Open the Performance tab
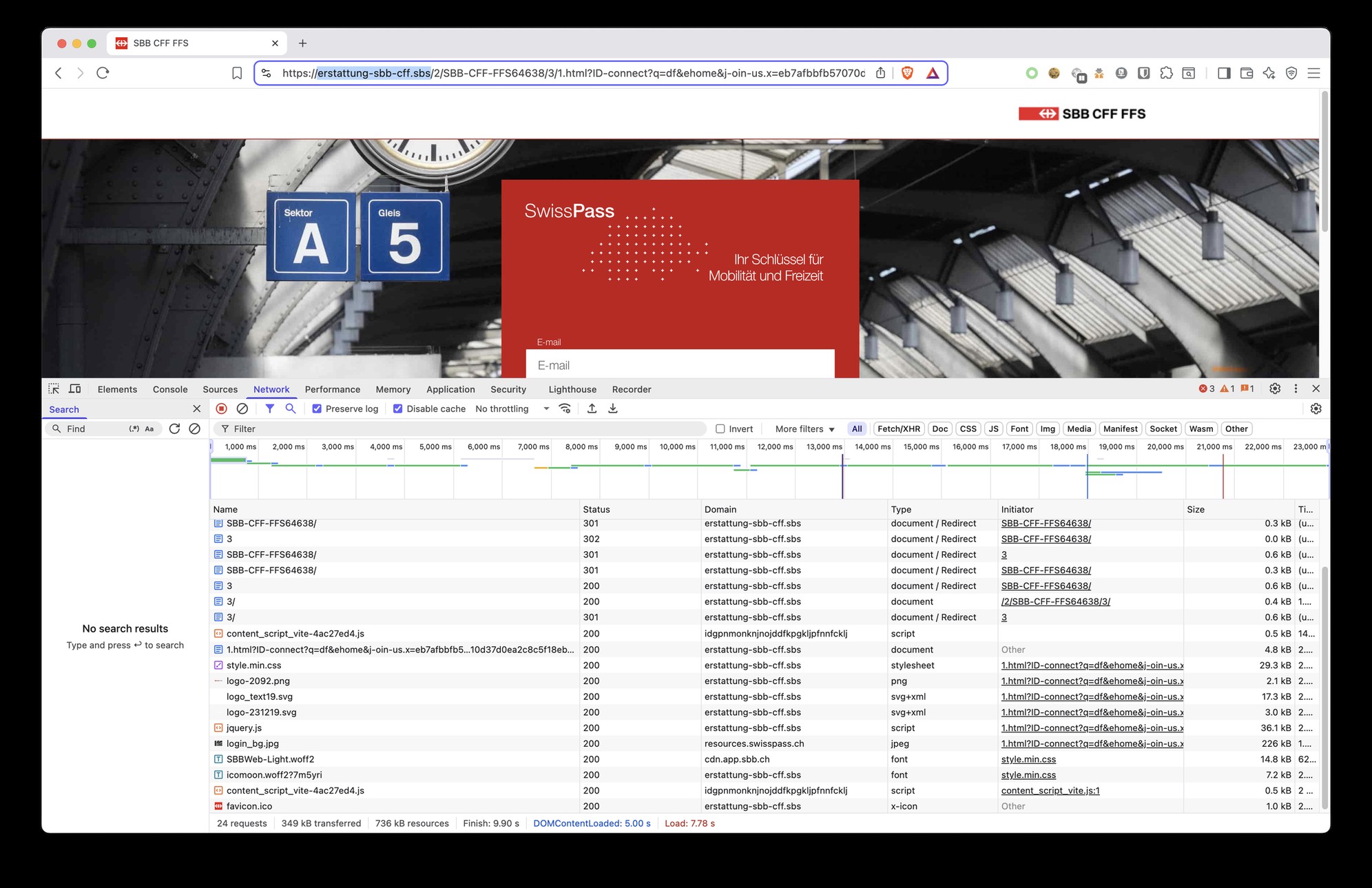This screenshot has width=1372, height=888. (333, 389)
